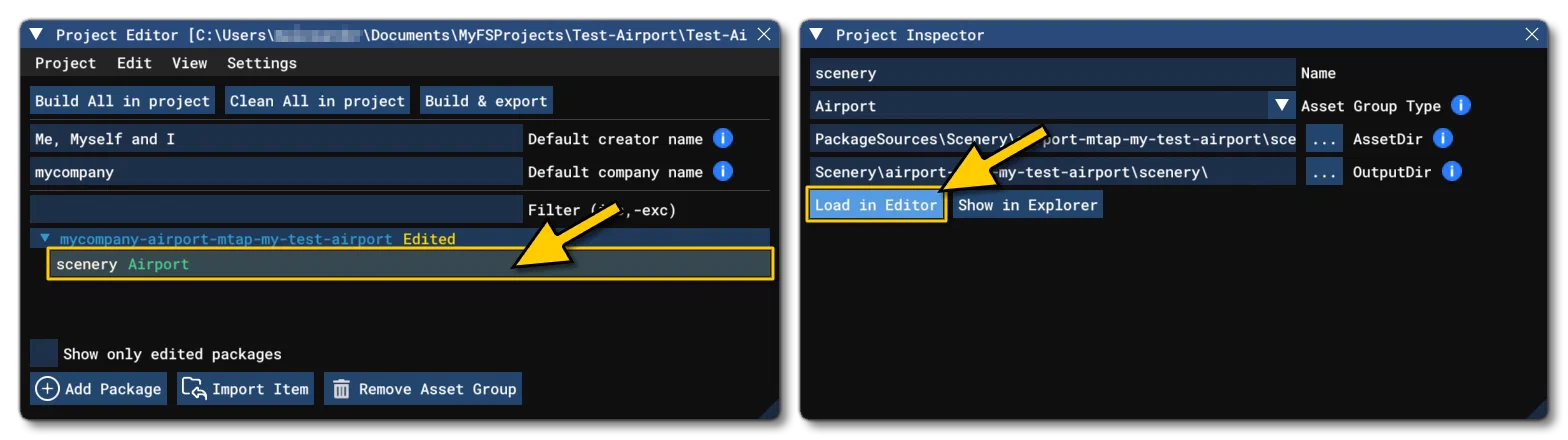Click info icon beside Default creator name

pos(723,138)
